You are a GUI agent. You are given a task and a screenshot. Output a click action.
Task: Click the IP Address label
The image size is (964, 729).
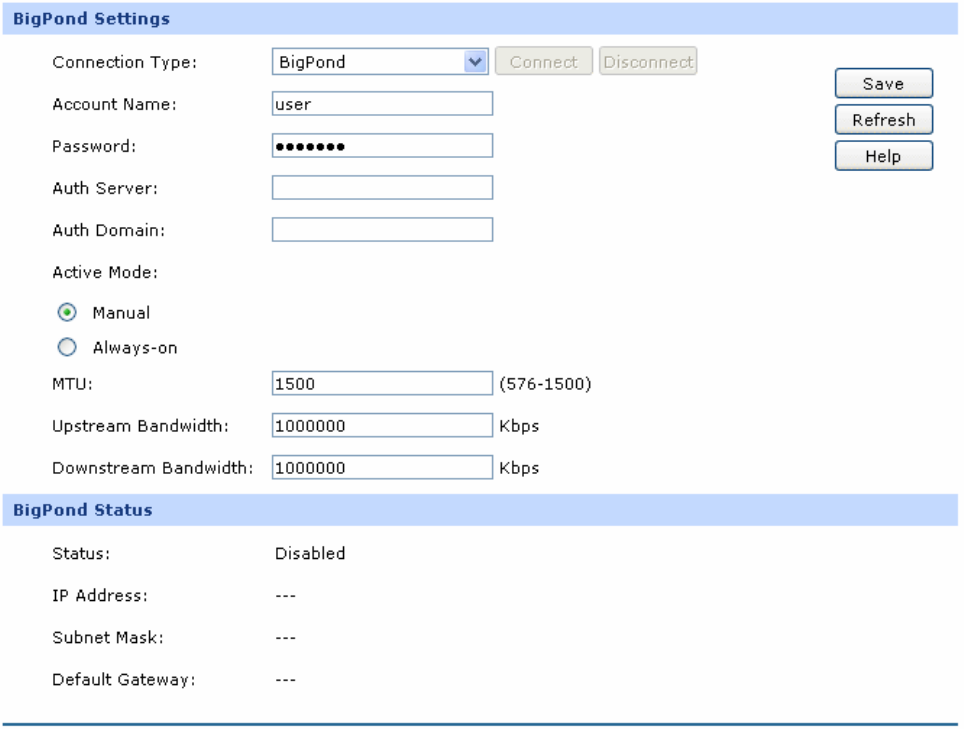[100, 595]
